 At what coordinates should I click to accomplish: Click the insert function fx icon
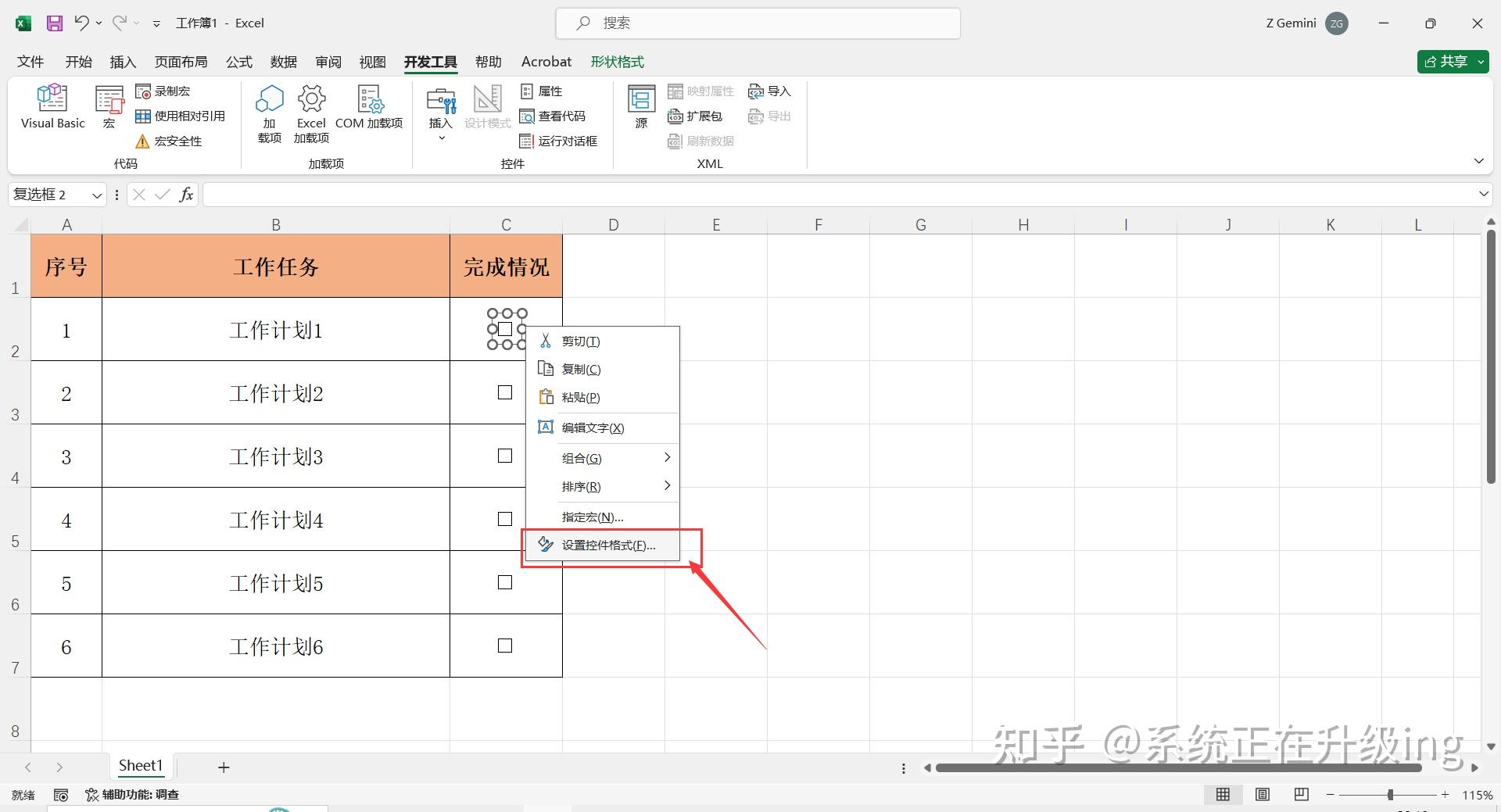(x=186, y=195)
